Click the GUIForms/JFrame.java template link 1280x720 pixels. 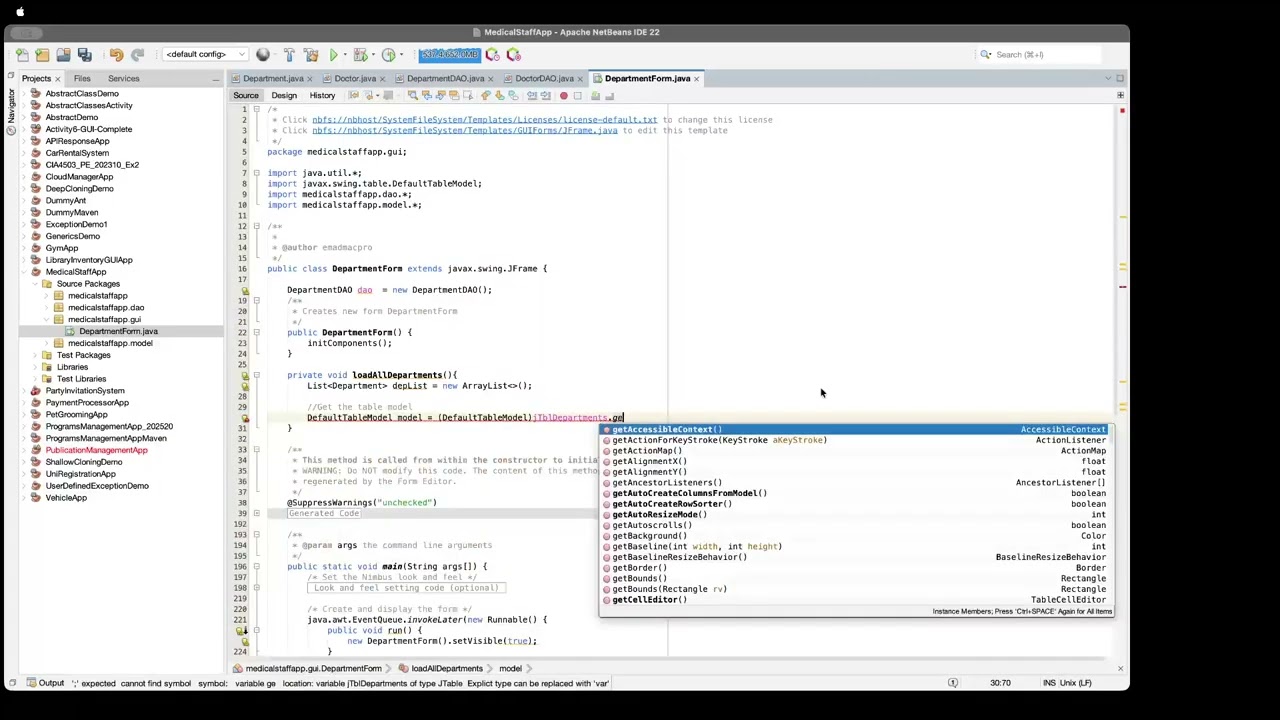tap(464, 130)
